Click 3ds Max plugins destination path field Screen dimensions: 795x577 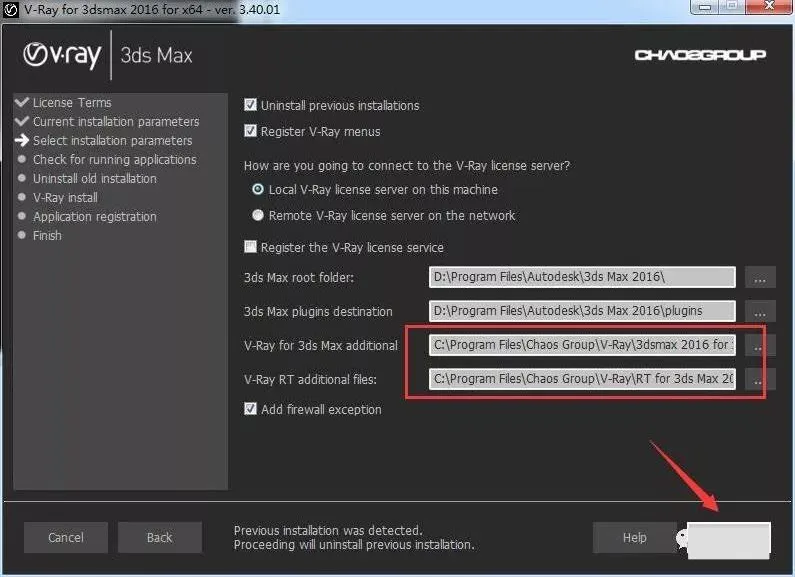pos(582,311)
